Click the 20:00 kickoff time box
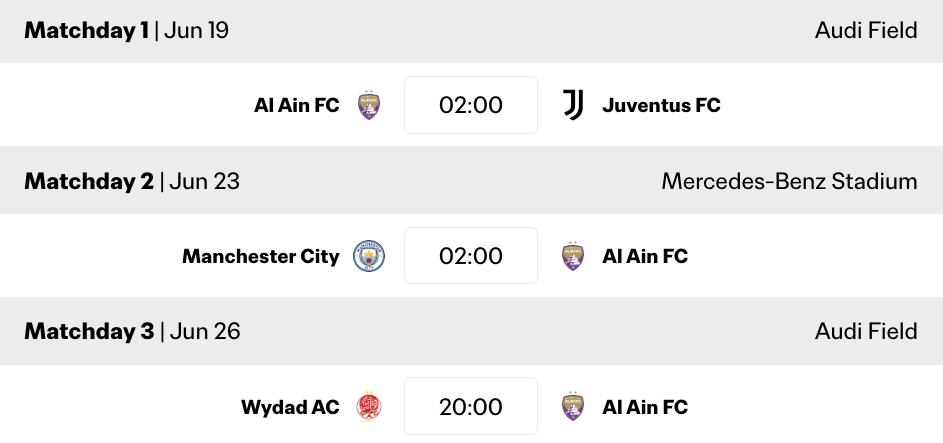 471,407
